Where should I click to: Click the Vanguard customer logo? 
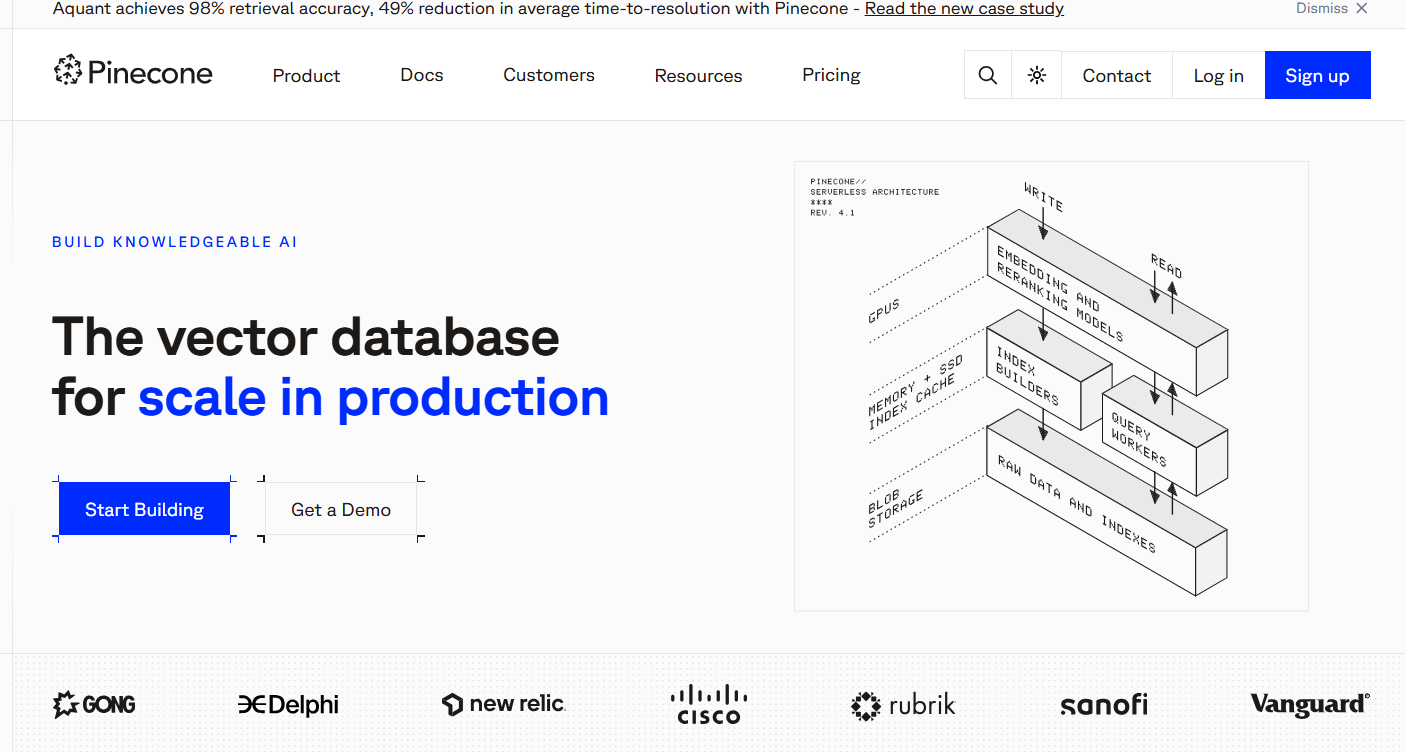pos(1310,704)
